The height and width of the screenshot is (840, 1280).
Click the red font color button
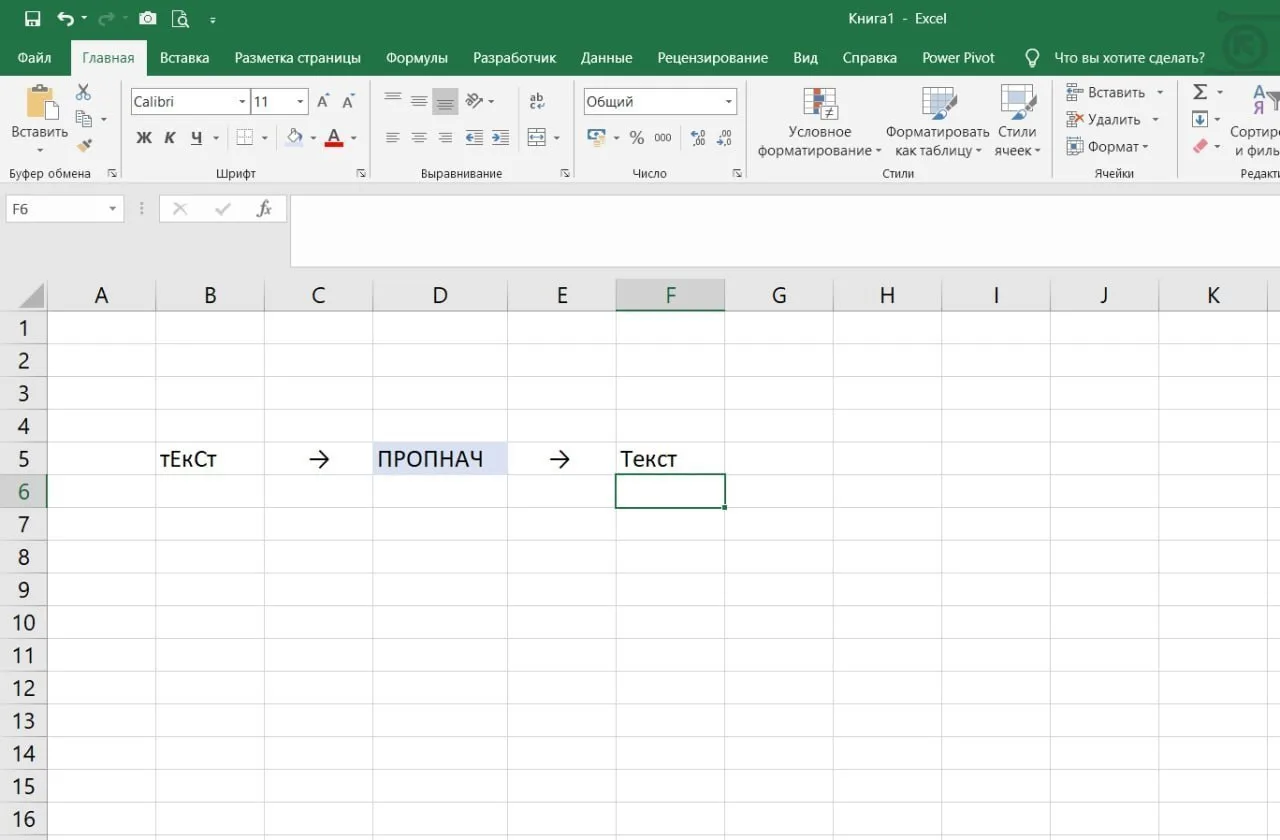tap(334, 137)
